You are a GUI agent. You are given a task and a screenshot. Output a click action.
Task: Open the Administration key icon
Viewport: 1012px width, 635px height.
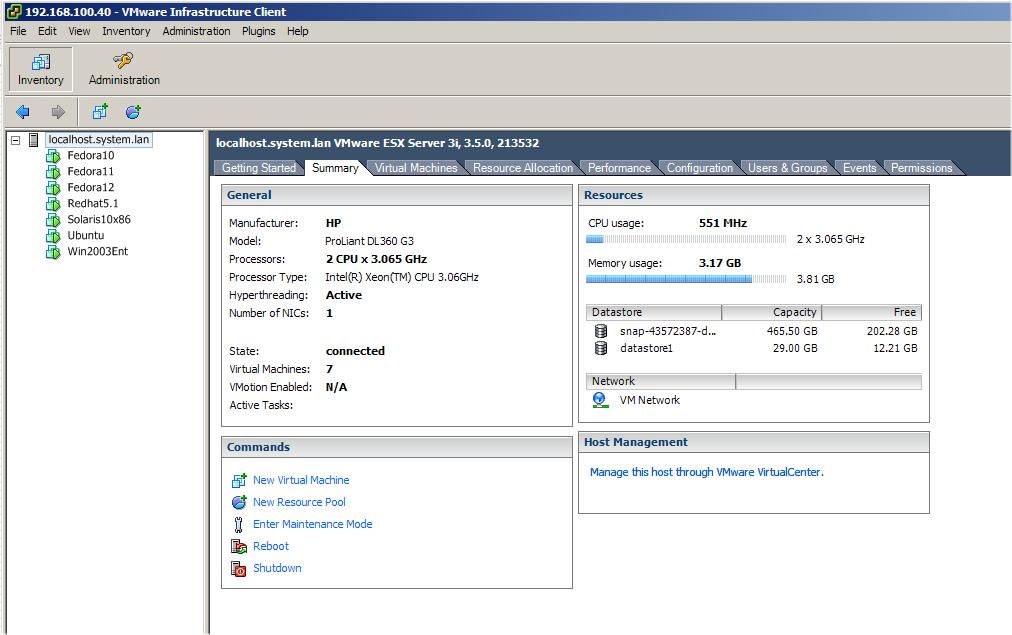(123, 61)
